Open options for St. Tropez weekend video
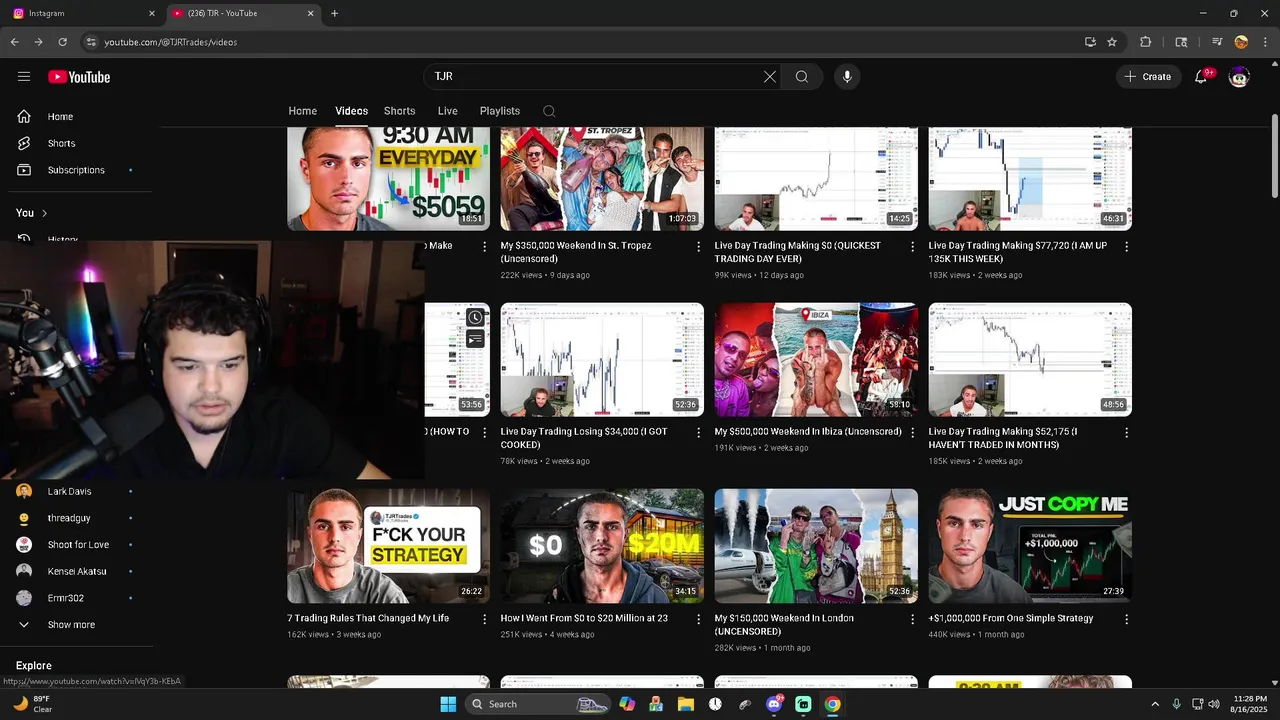The width and height of the screenshot is (1280, 720). point(698,246)
